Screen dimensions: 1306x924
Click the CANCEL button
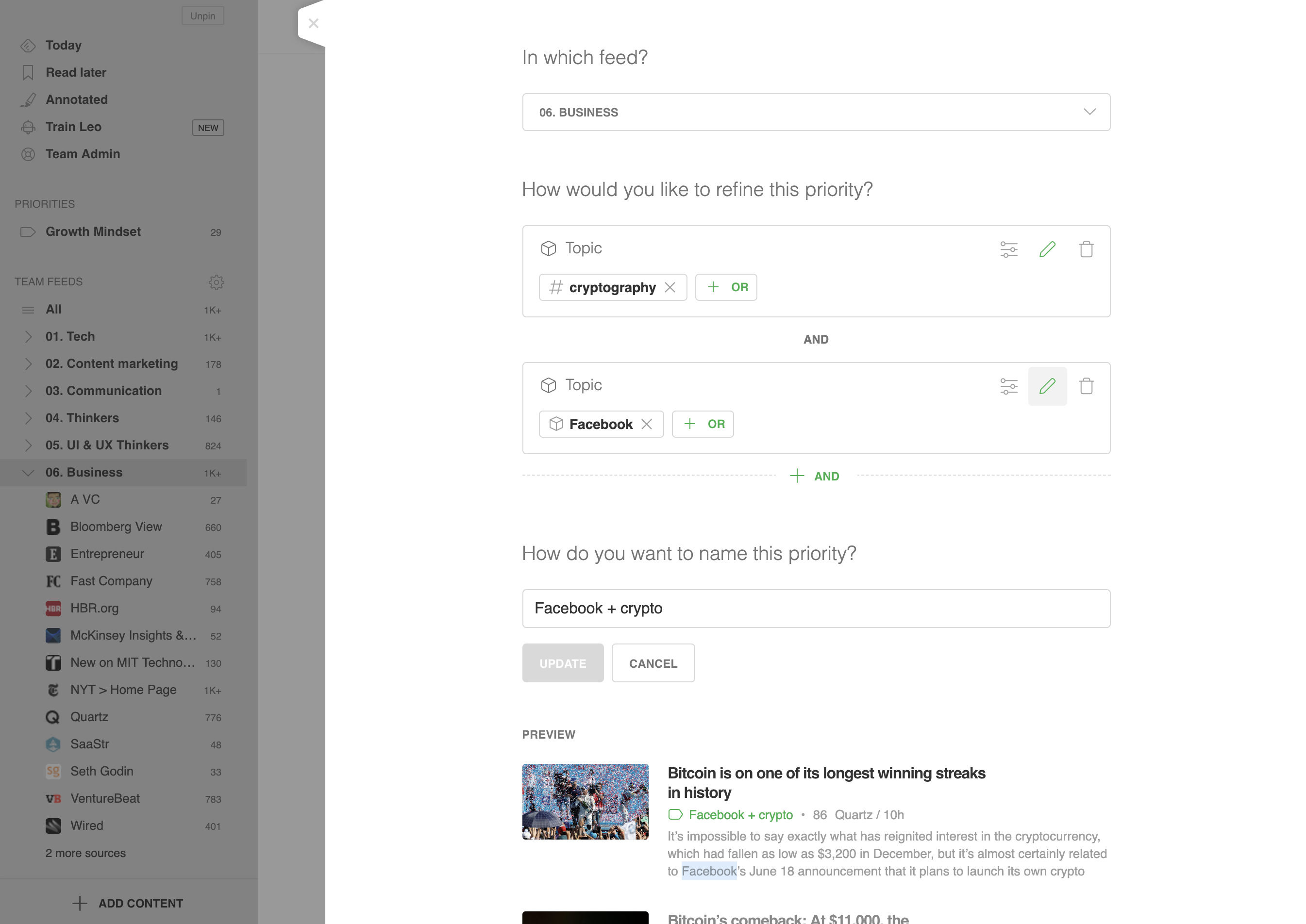pos(653,663)
